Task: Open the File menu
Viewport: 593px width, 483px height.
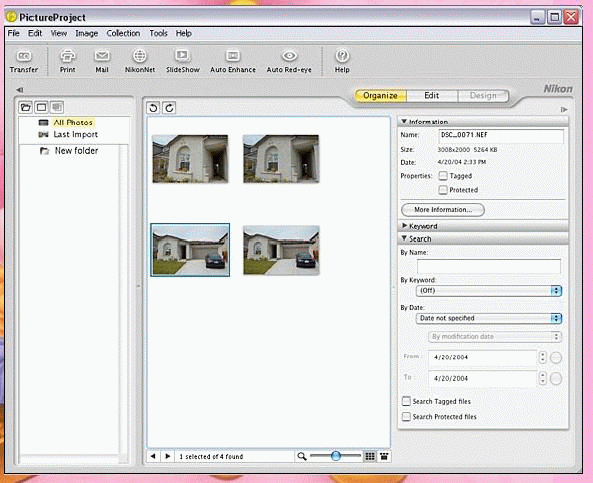Action: (x=14, y=33)
